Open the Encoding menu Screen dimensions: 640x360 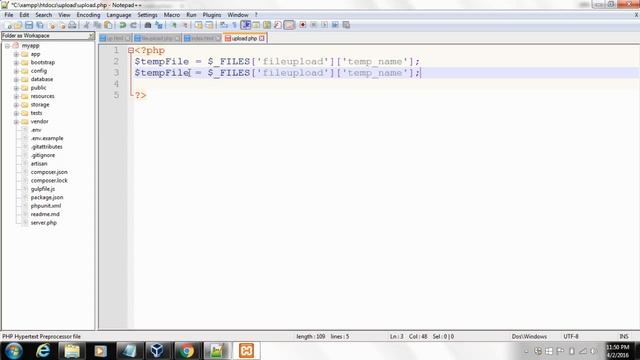[88, 15]
